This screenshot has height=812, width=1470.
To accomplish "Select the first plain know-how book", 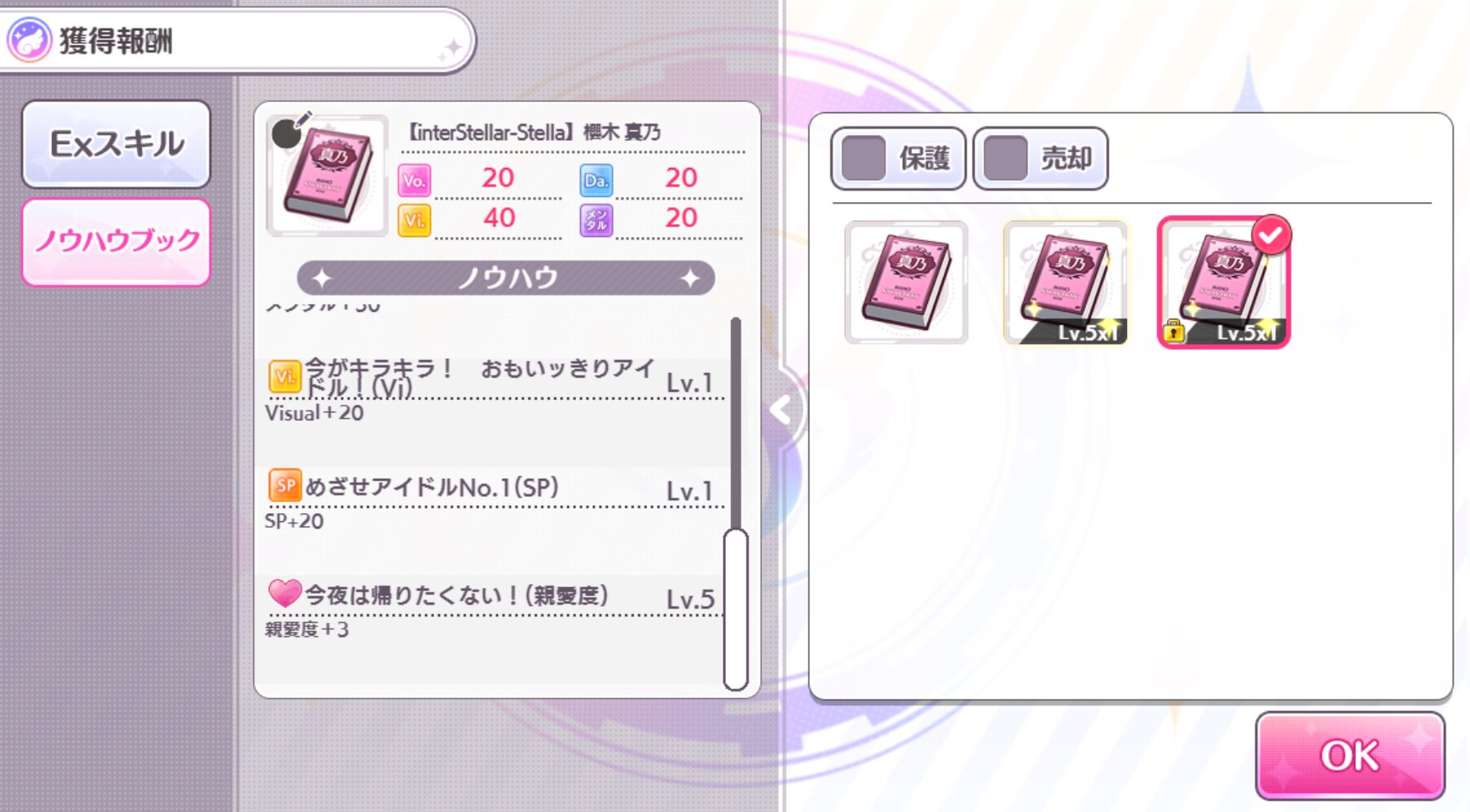I will point(906,282).
